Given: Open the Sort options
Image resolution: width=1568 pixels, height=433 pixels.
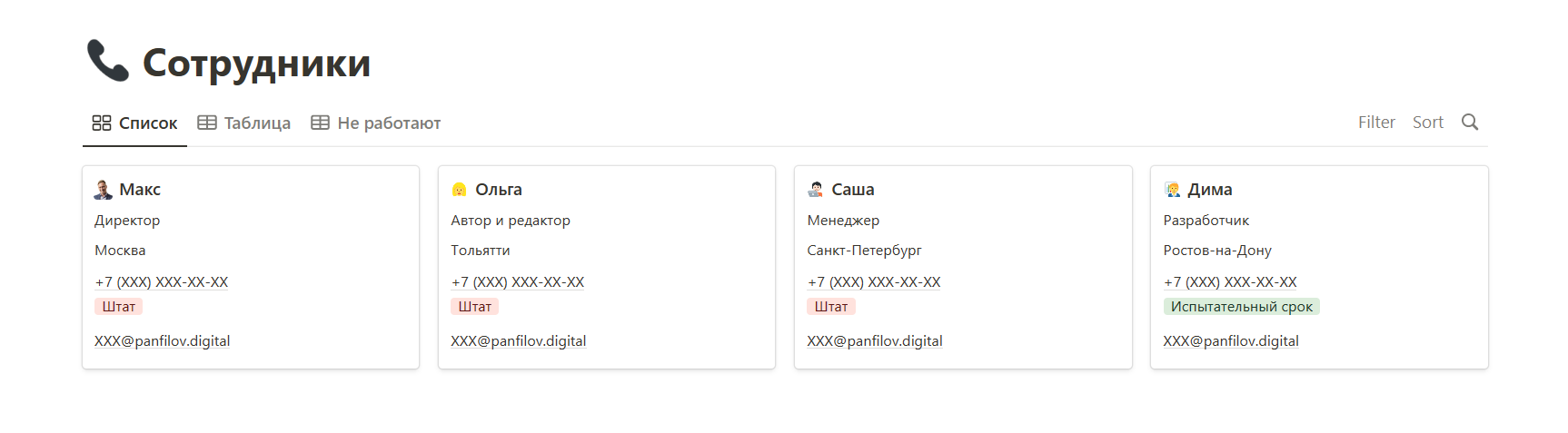Looking at the screenshot, I should click(1428, 122).
